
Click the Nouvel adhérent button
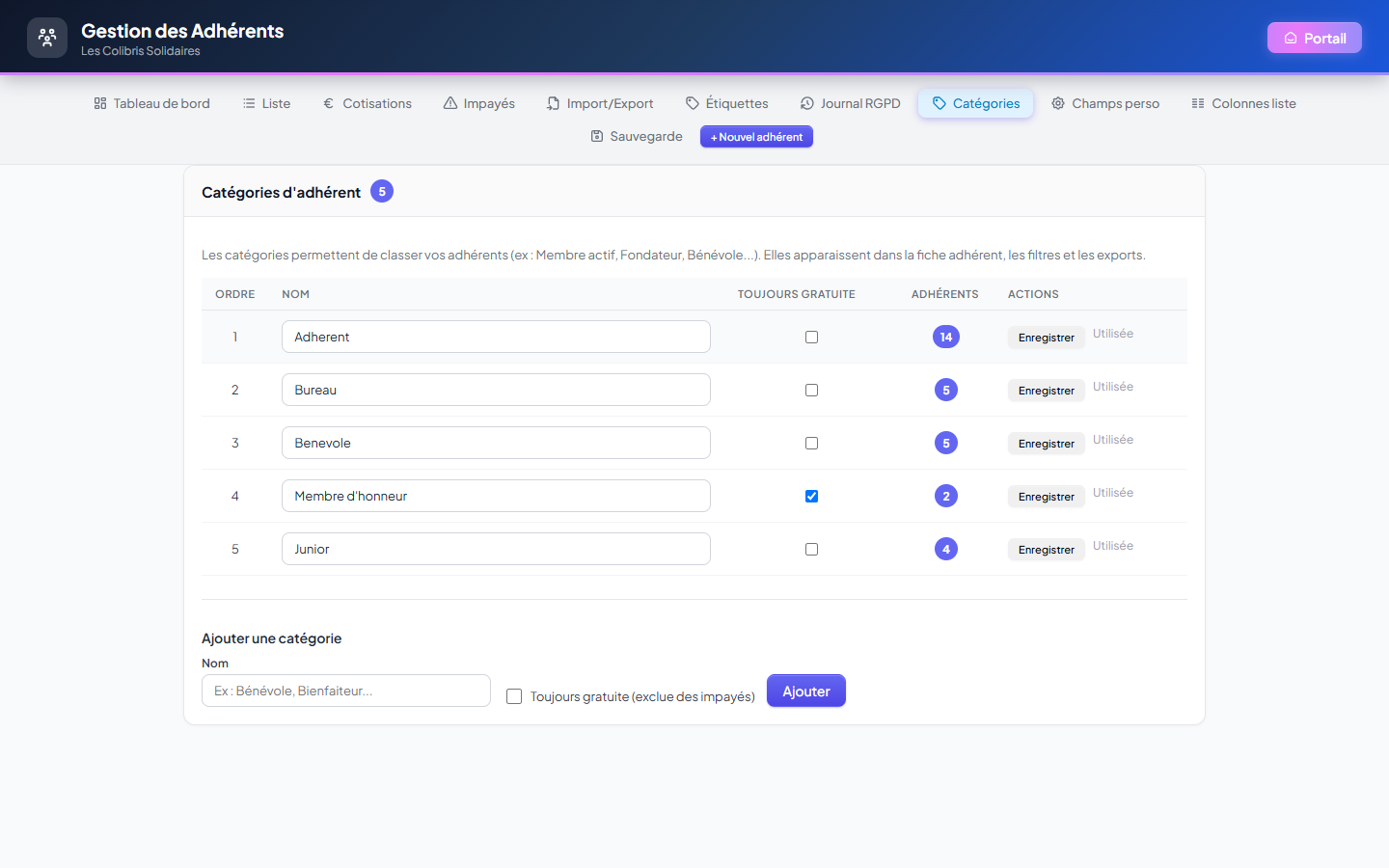pyautogui.click(x=756, y=137)
